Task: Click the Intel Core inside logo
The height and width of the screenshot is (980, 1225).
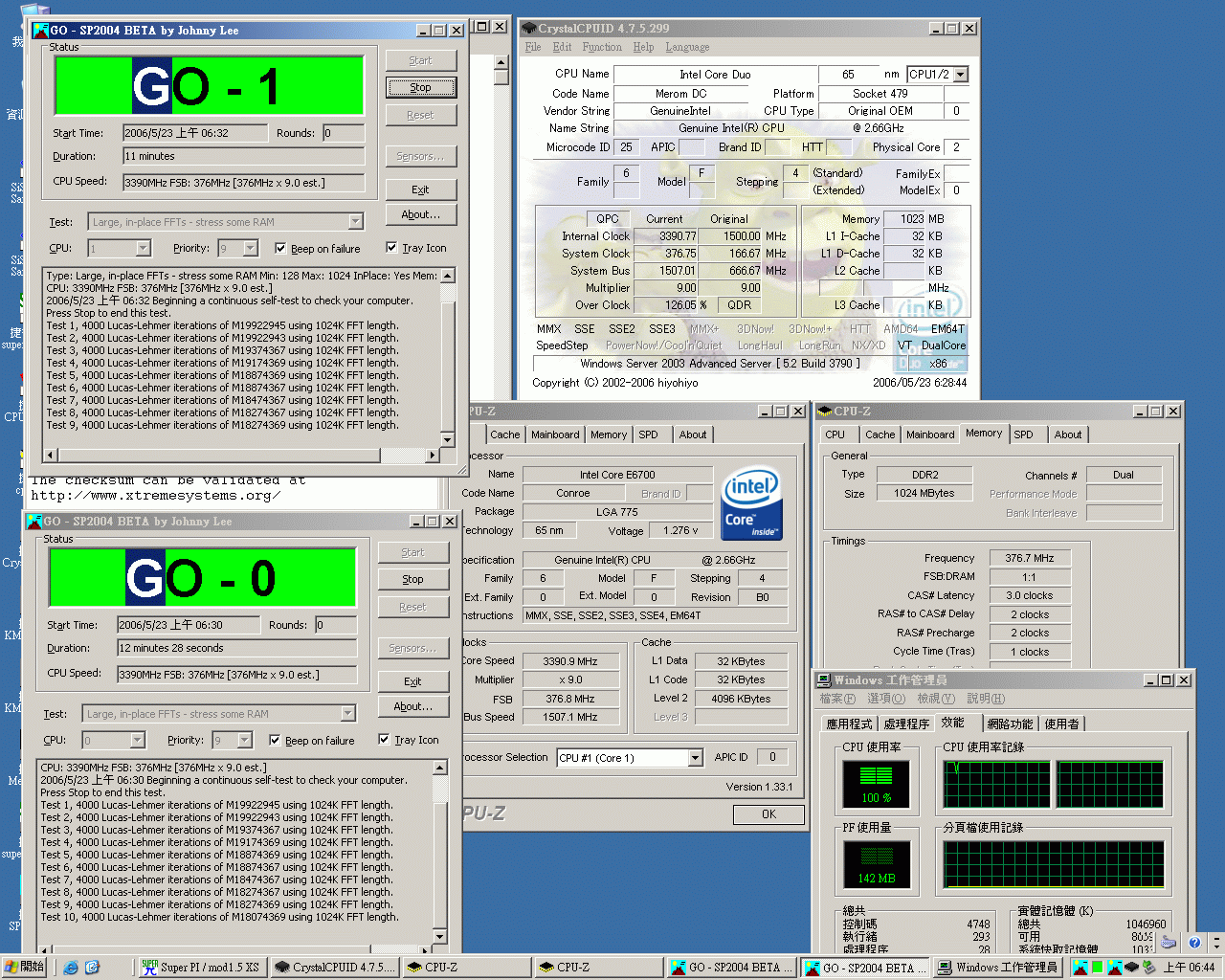Action: [751, 502]
